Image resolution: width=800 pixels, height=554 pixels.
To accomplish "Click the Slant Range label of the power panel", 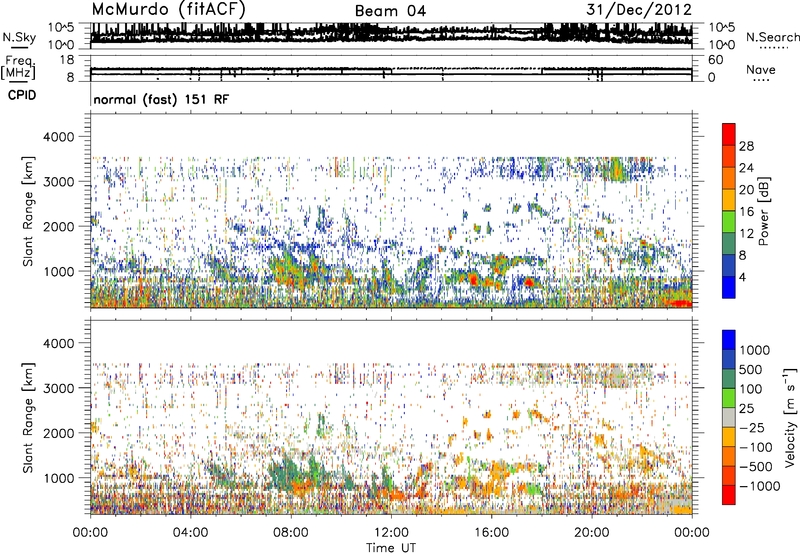I will point(28,211).
